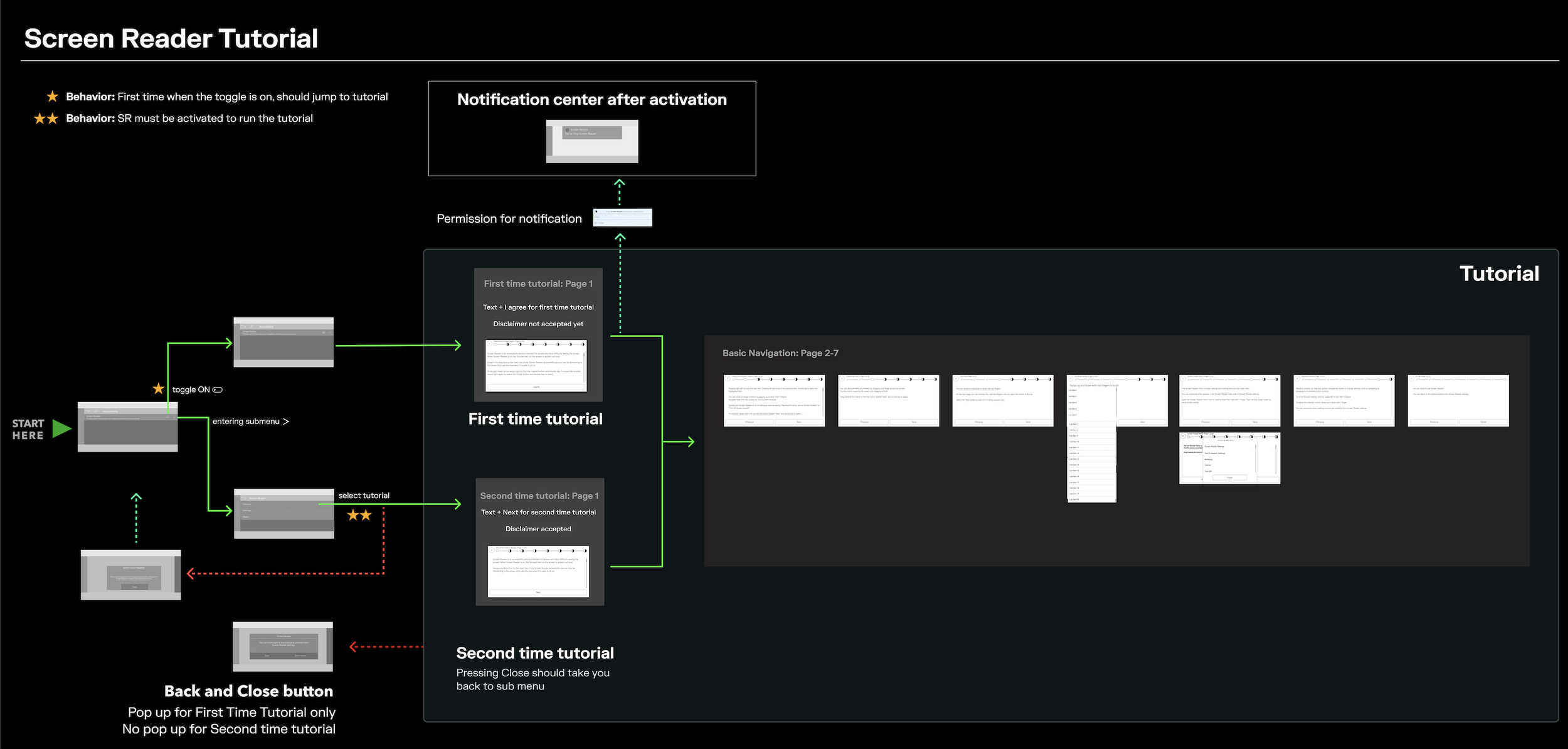Select the Notification center screenshot thumbnail
The image size is (1568, 749).
pos(592,142)
